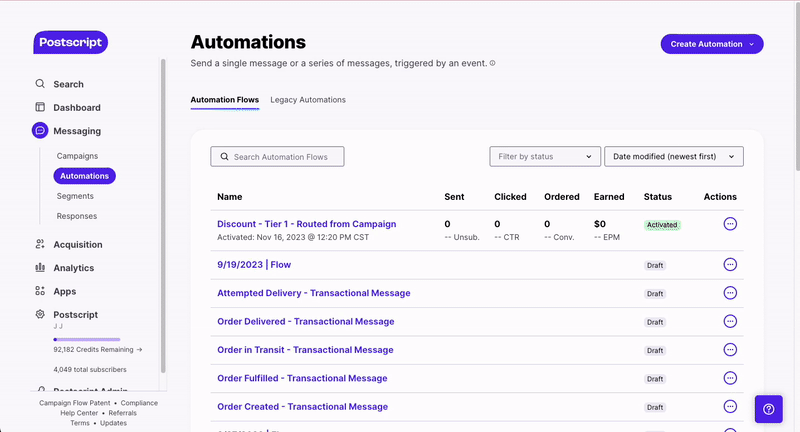The height and width of the screenshot is (432, 800).
Task: Focus the Search Automation Flows input
Action: pos(278,157)
